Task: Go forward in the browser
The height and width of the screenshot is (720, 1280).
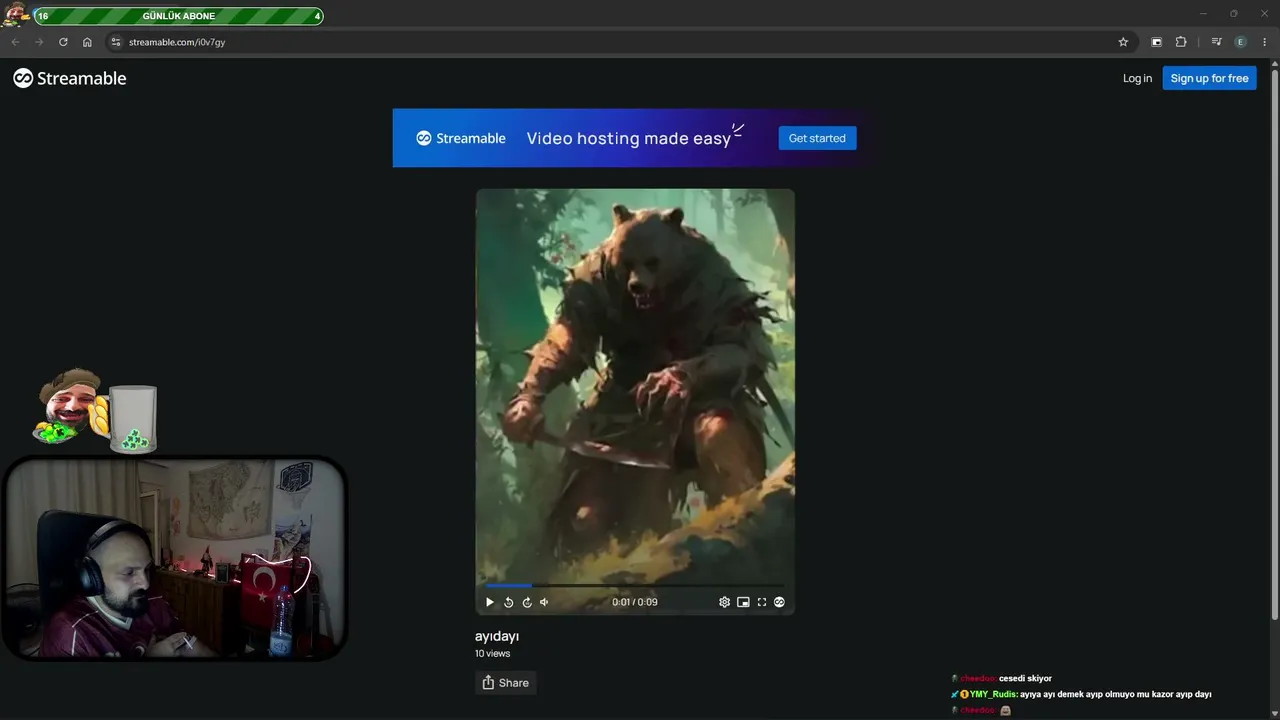Action: click(39, 42)
